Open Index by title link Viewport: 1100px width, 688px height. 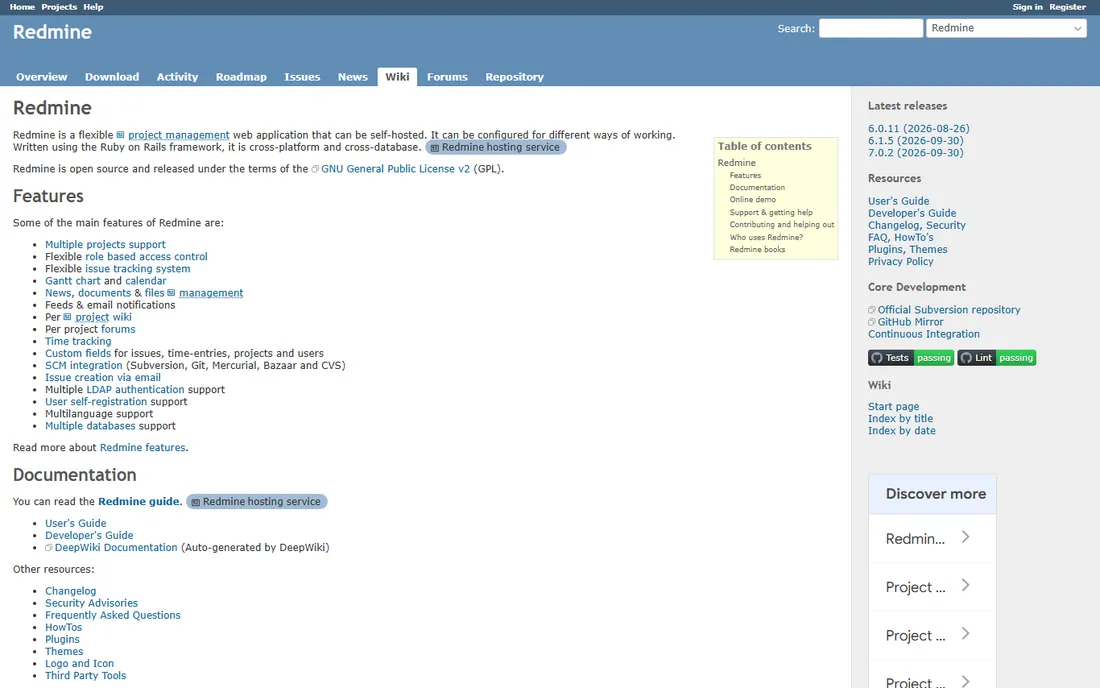tap(900, 419)
